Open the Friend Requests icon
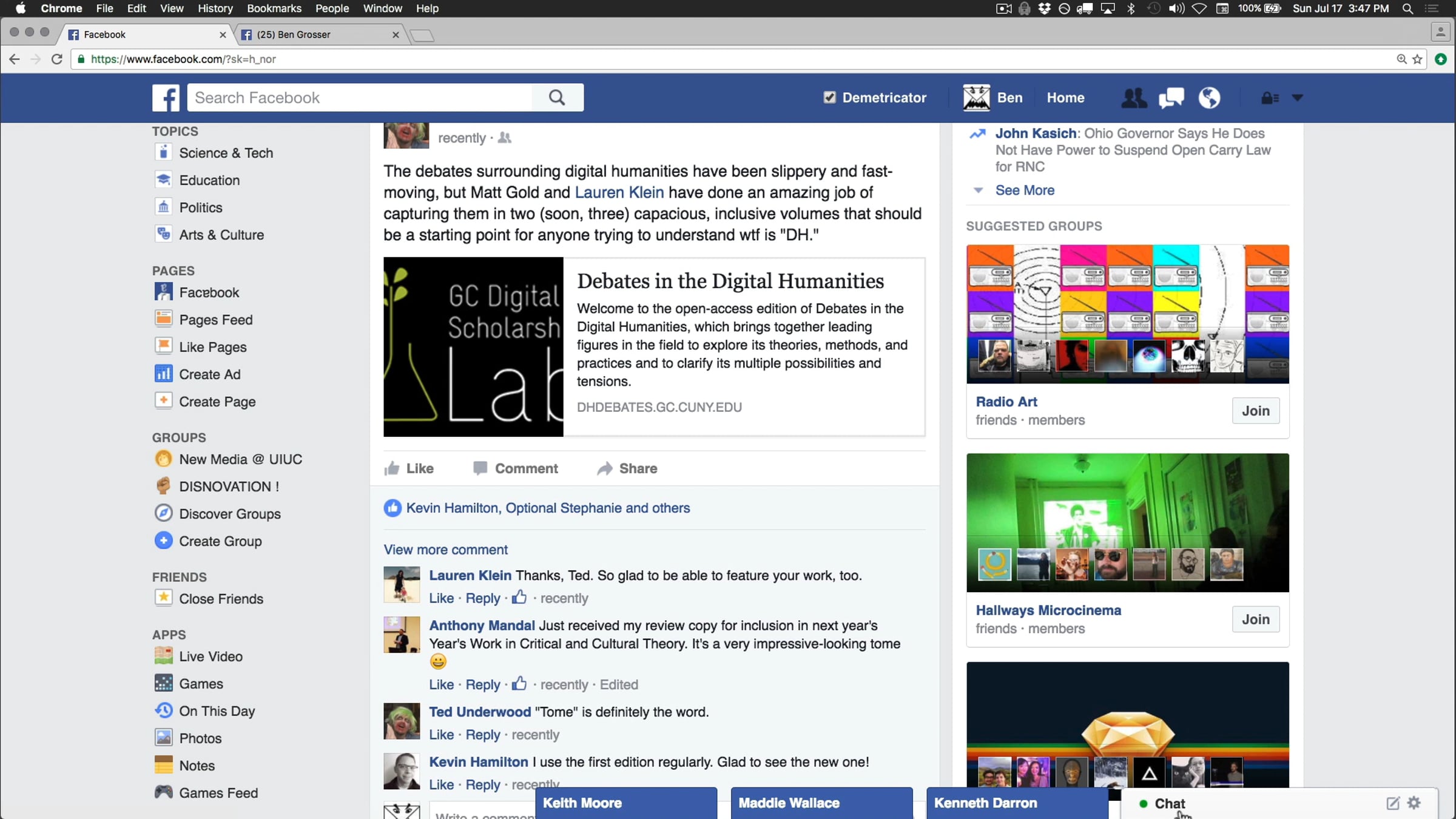The width and height of the screenshot is (1456, 819). pos(1133,98)
